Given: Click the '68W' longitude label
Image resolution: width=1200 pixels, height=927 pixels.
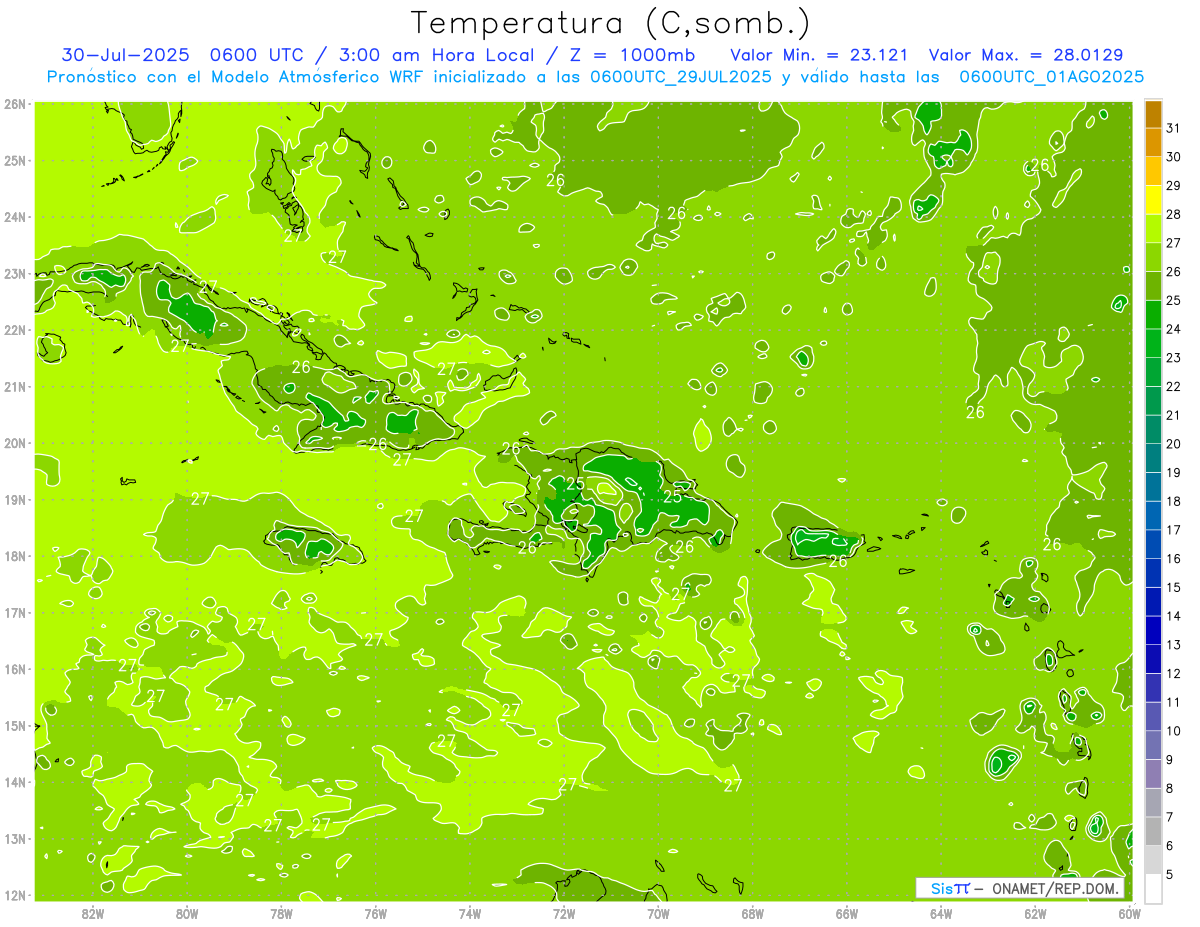Looking at the screenshot, I should tap(753, 913).
